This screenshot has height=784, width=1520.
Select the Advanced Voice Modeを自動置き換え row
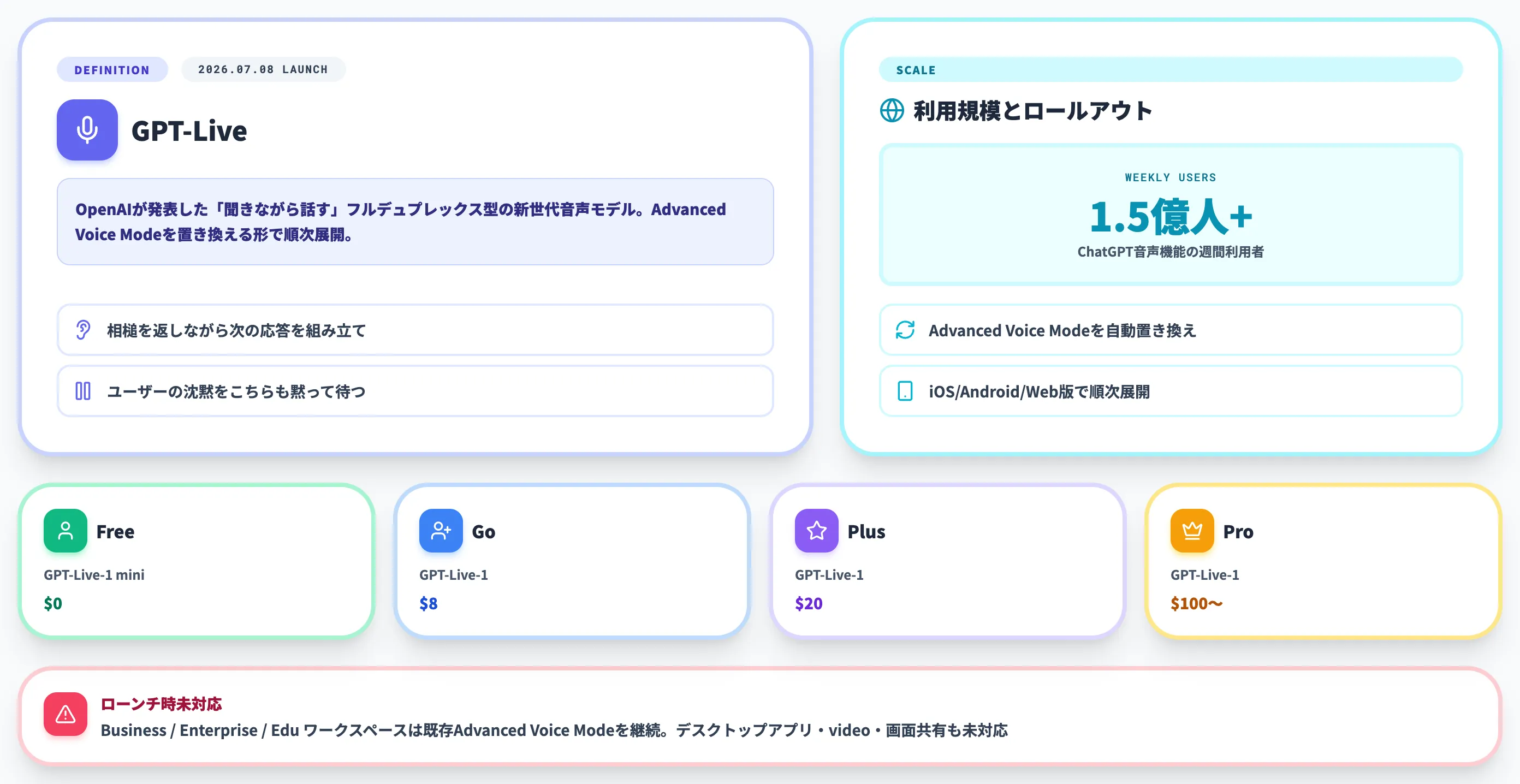click(x=1170, y=330)
